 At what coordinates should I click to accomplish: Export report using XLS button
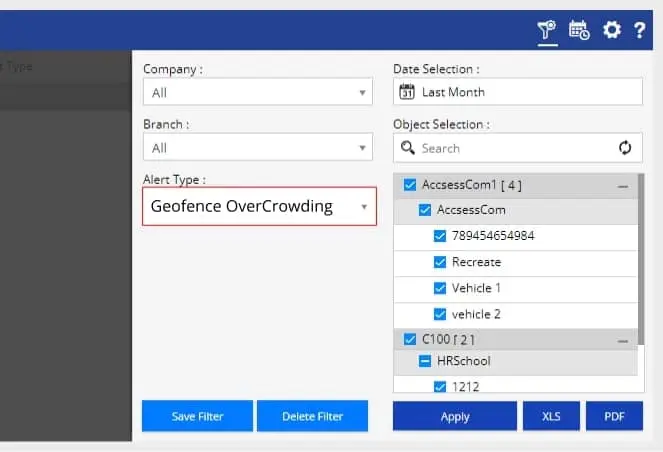[x=551, y=417]
